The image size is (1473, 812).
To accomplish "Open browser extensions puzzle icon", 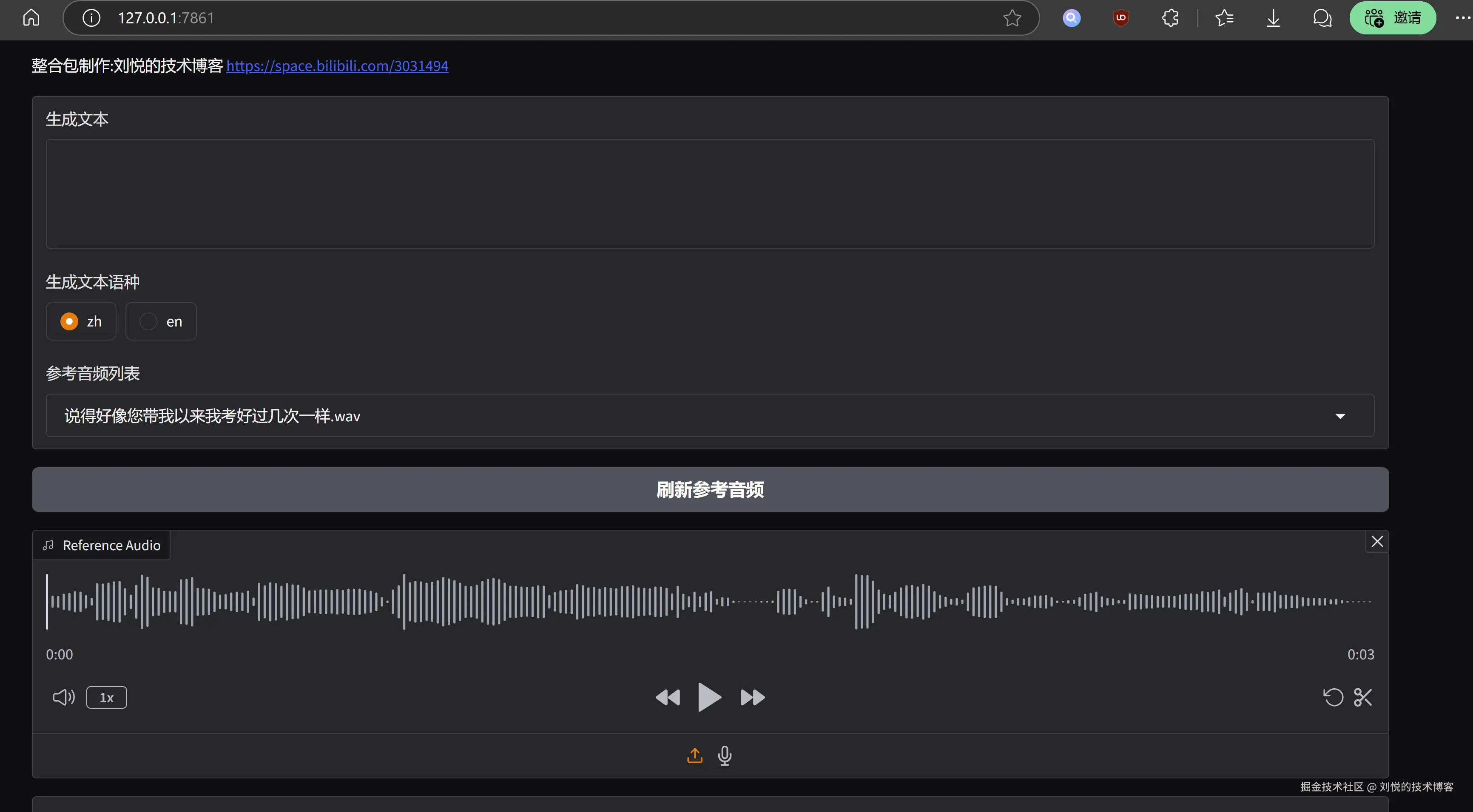I will pos(1170,18).
